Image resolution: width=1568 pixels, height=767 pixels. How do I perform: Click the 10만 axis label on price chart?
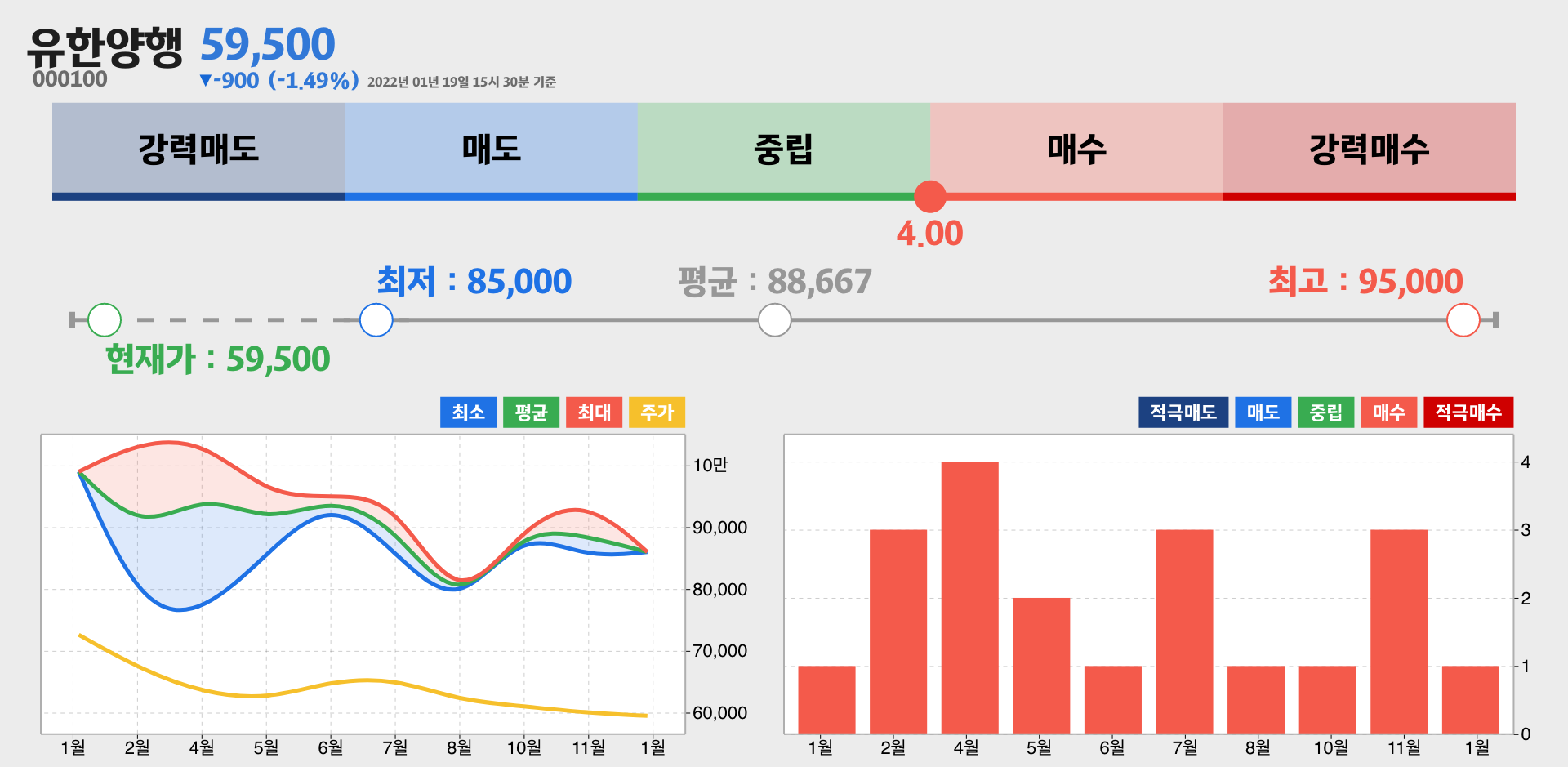click(710, 465)
